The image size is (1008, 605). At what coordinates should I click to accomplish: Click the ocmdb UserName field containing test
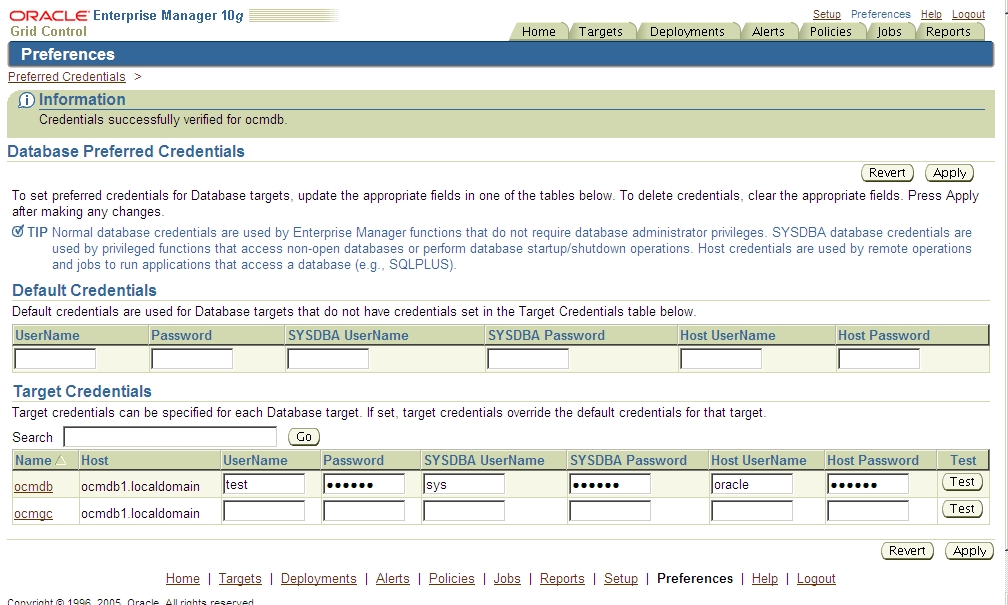click(264, 484)
